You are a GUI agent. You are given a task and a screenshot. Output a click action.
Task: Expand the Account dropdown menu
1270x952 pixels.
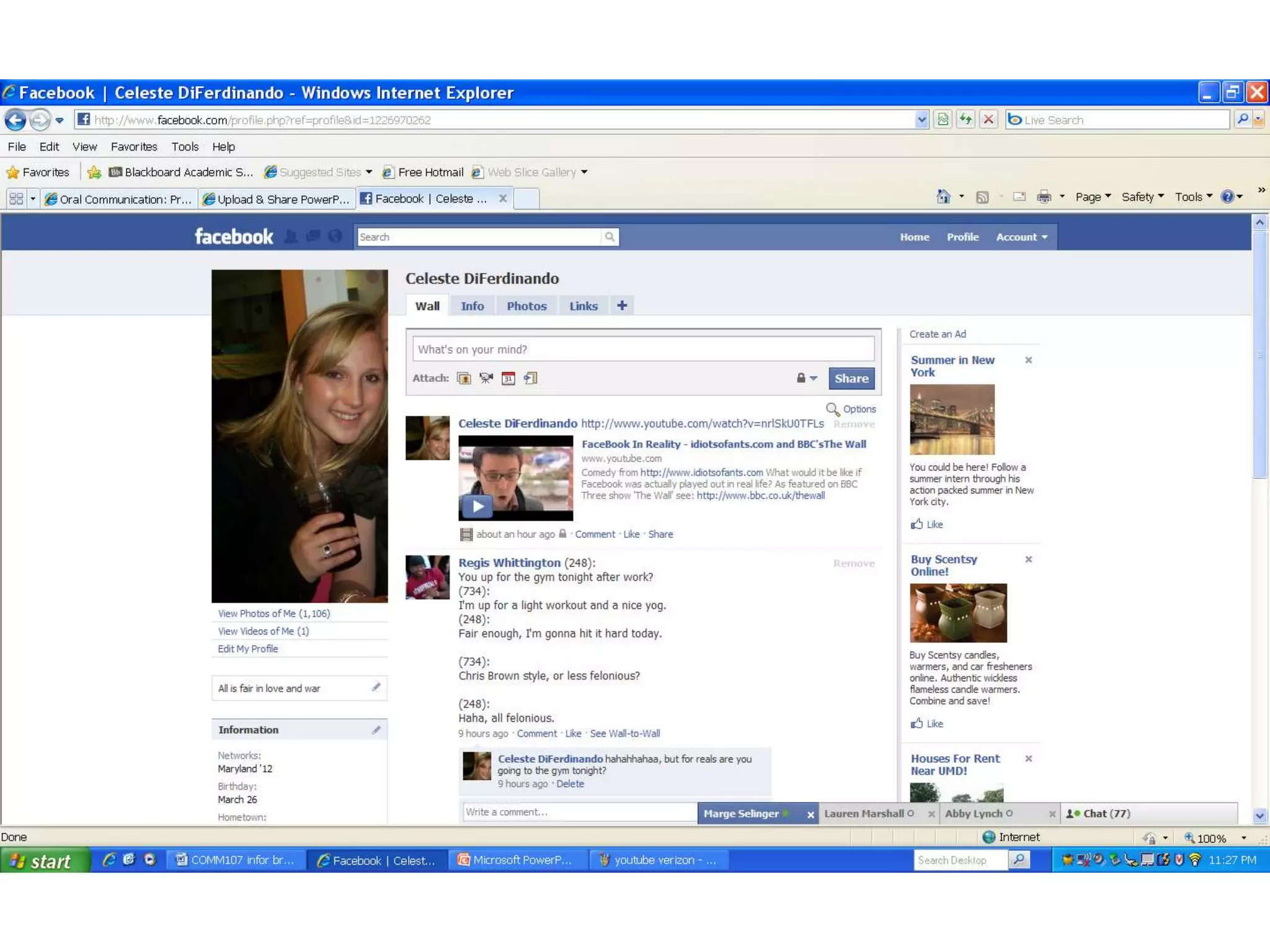click(1021, 237)
